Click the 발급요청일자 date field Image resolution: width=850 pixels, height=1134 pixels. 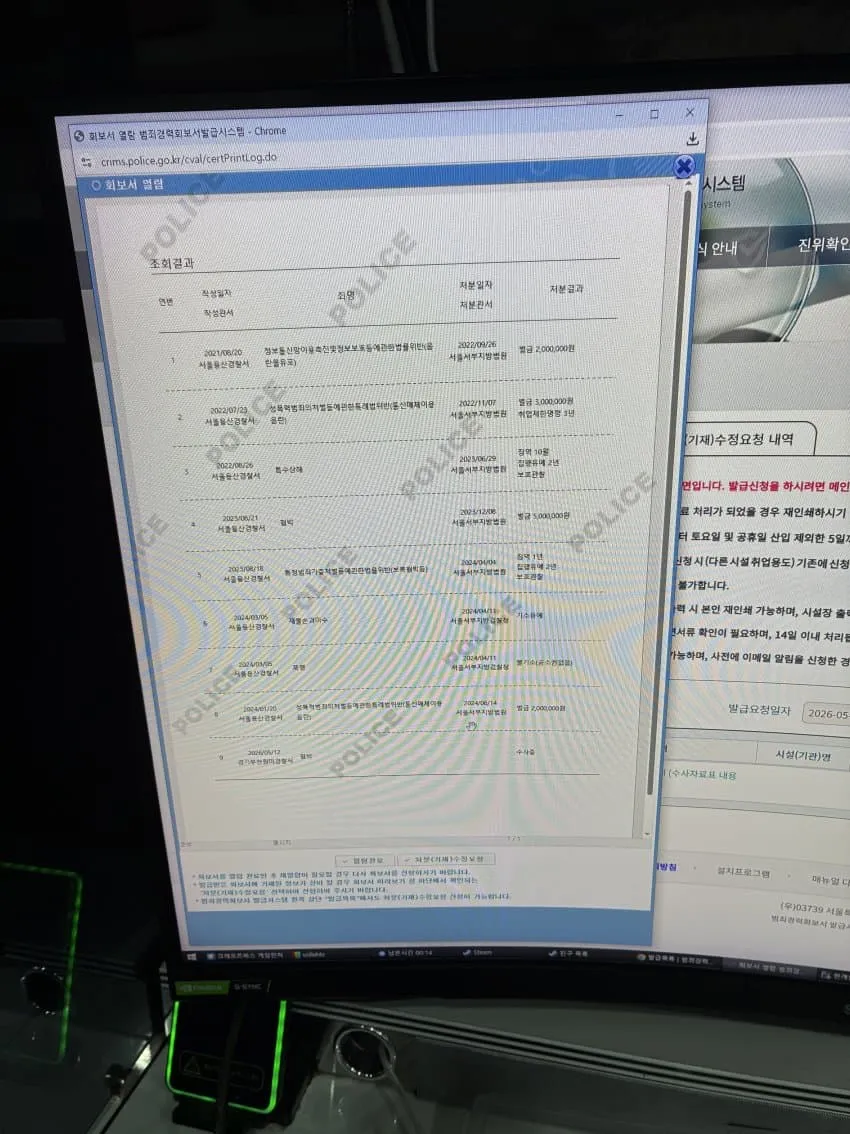click(826, 713)
